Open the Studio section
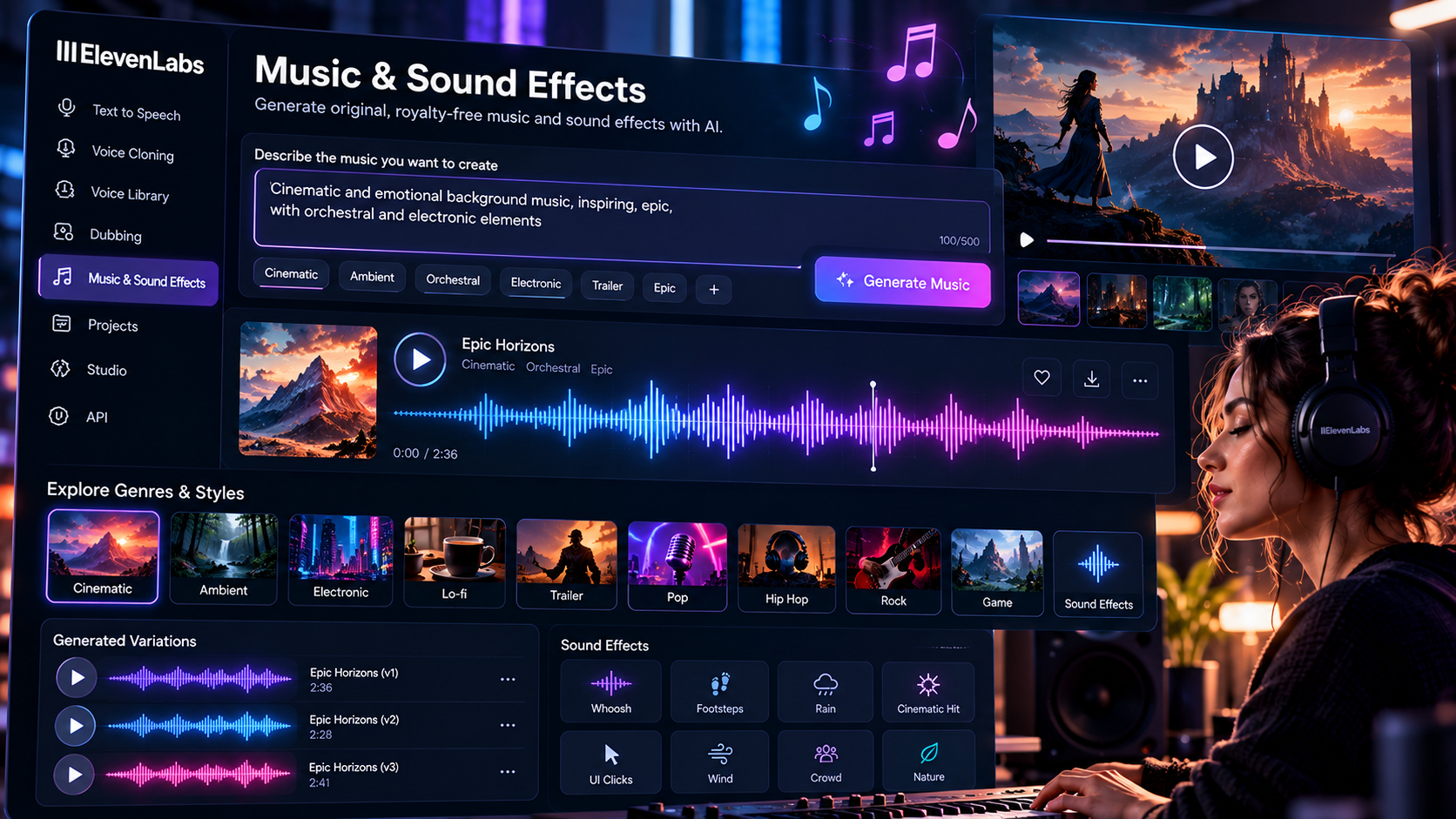1456x819 pixels. click(x=106, y=370)
